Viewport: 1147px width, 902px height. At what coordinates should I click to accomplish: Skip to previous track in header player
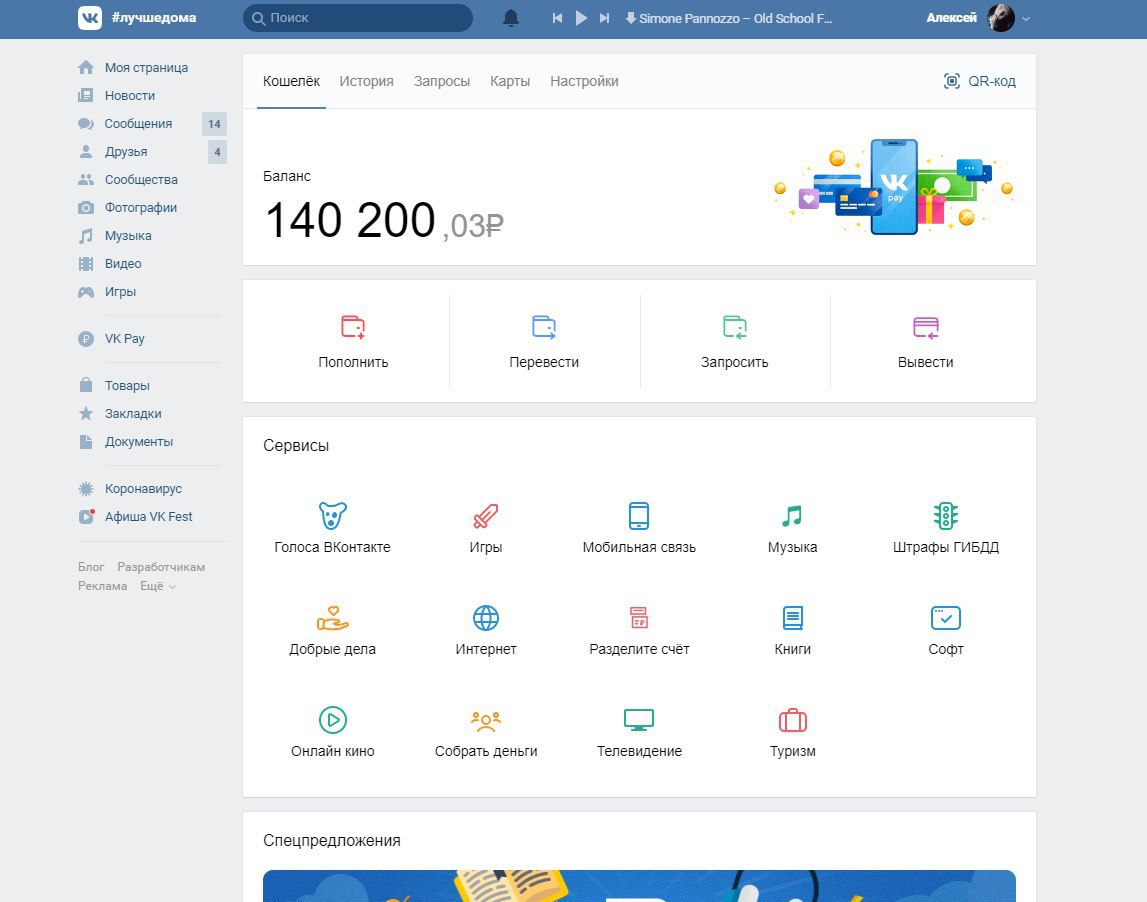[557, 18]
